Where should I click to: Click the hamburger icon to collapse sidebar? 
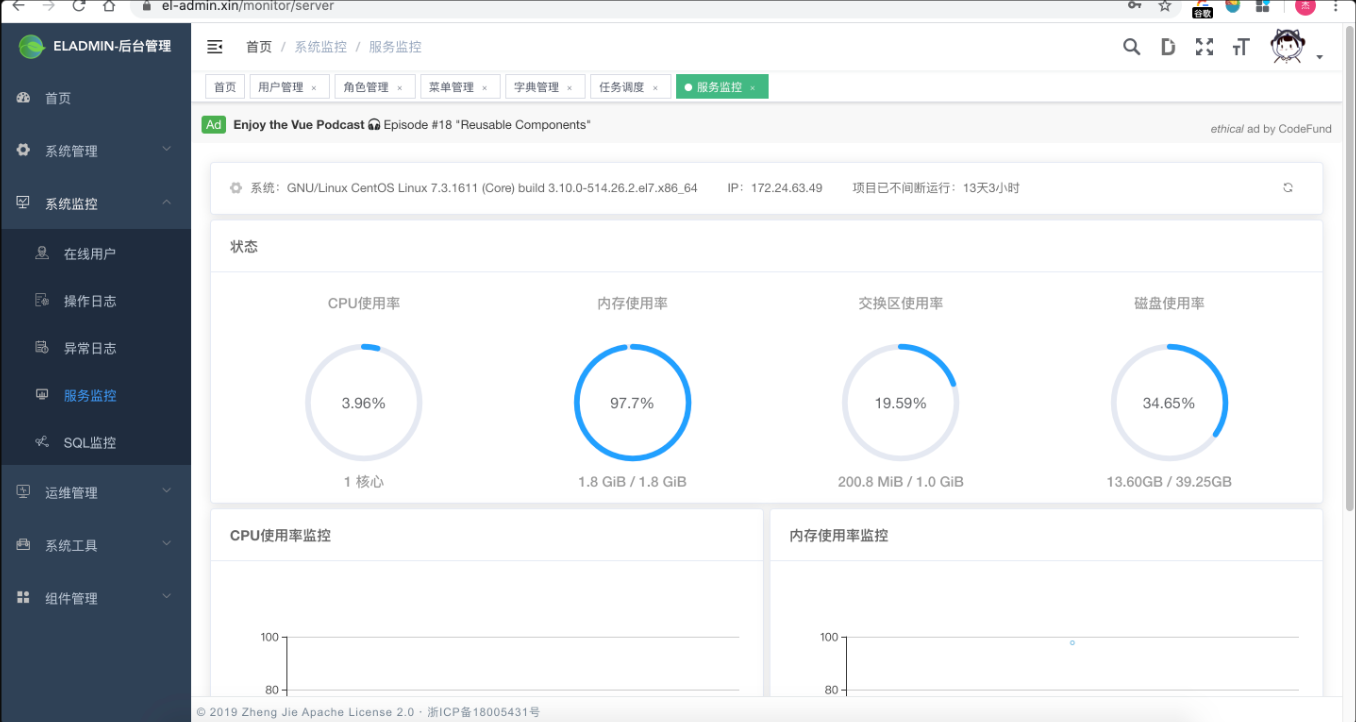point(214,46)
